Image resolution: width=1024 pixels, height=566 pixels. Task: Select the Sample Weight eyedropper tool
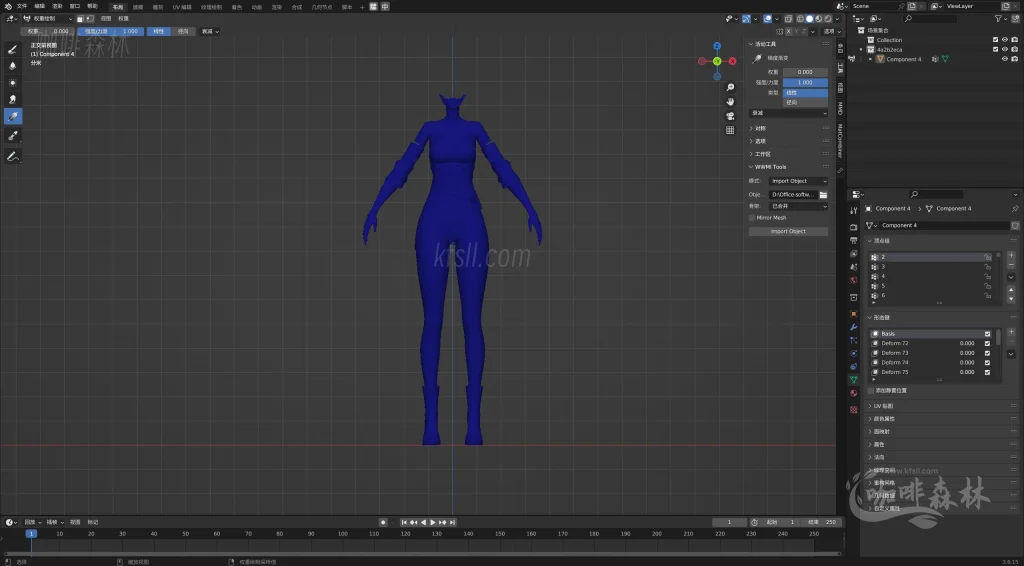coord(12,135)
